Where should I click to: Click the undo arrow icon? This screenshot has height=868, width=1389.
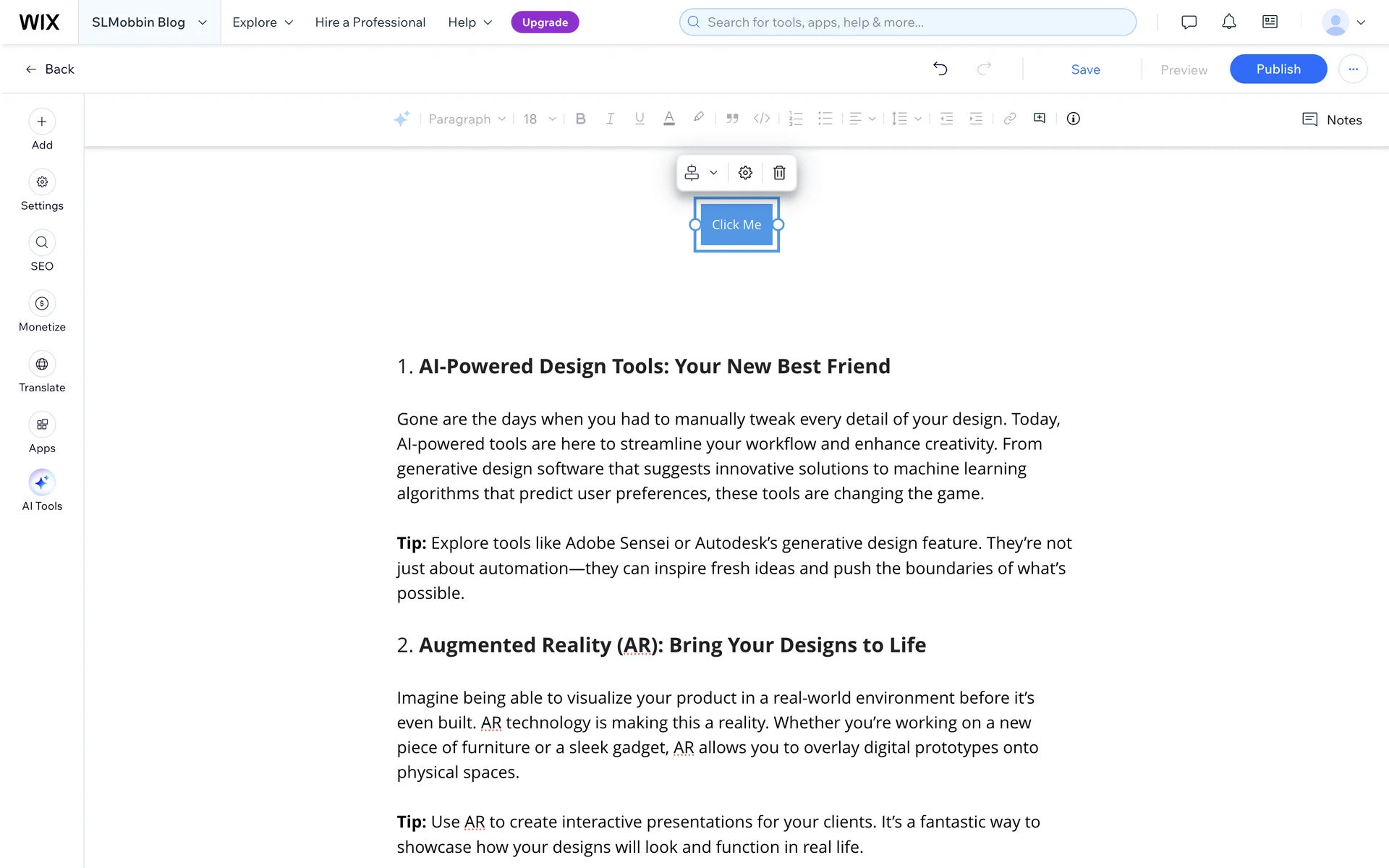coord(940,69)
